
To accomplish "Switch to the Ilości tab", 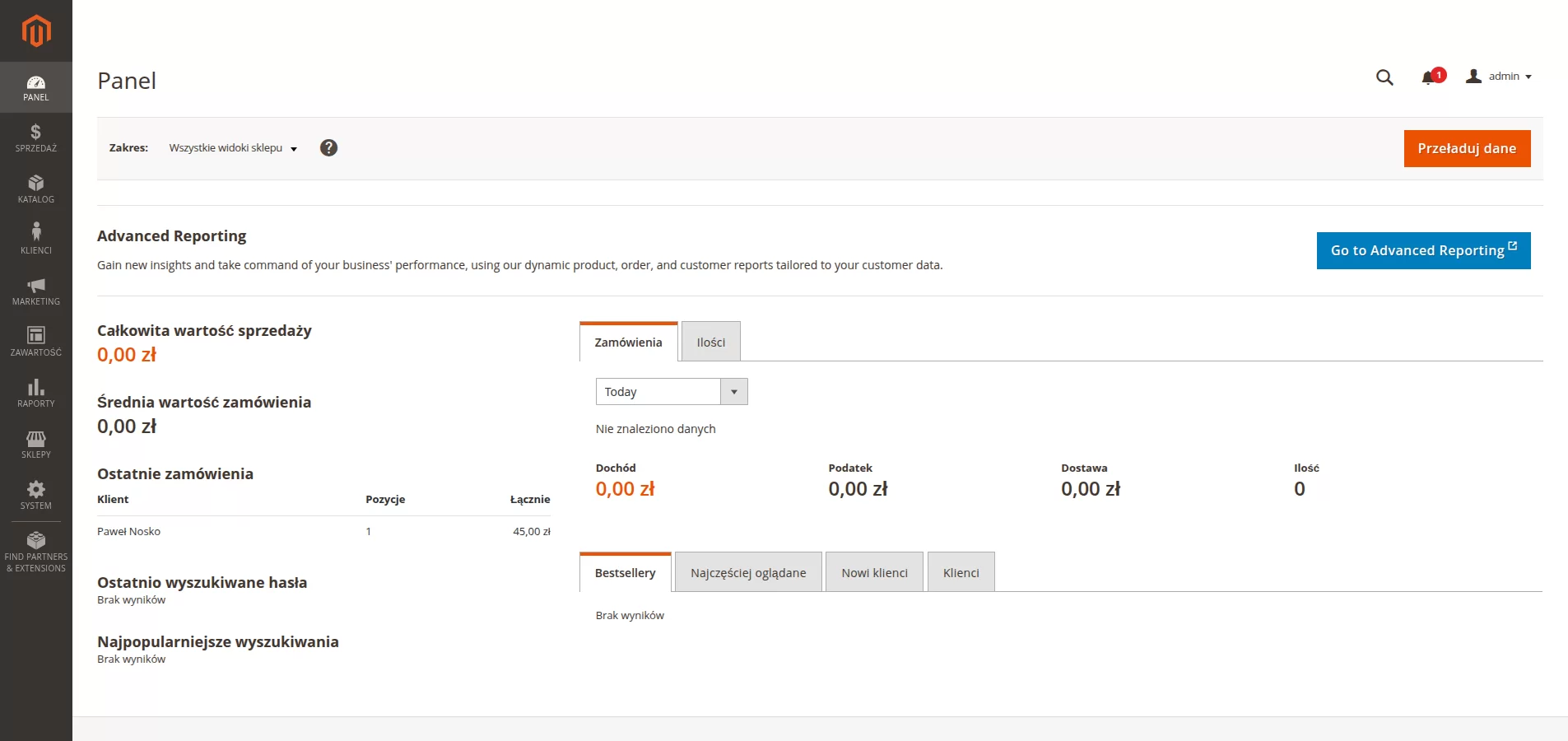I will coord(710,341).
